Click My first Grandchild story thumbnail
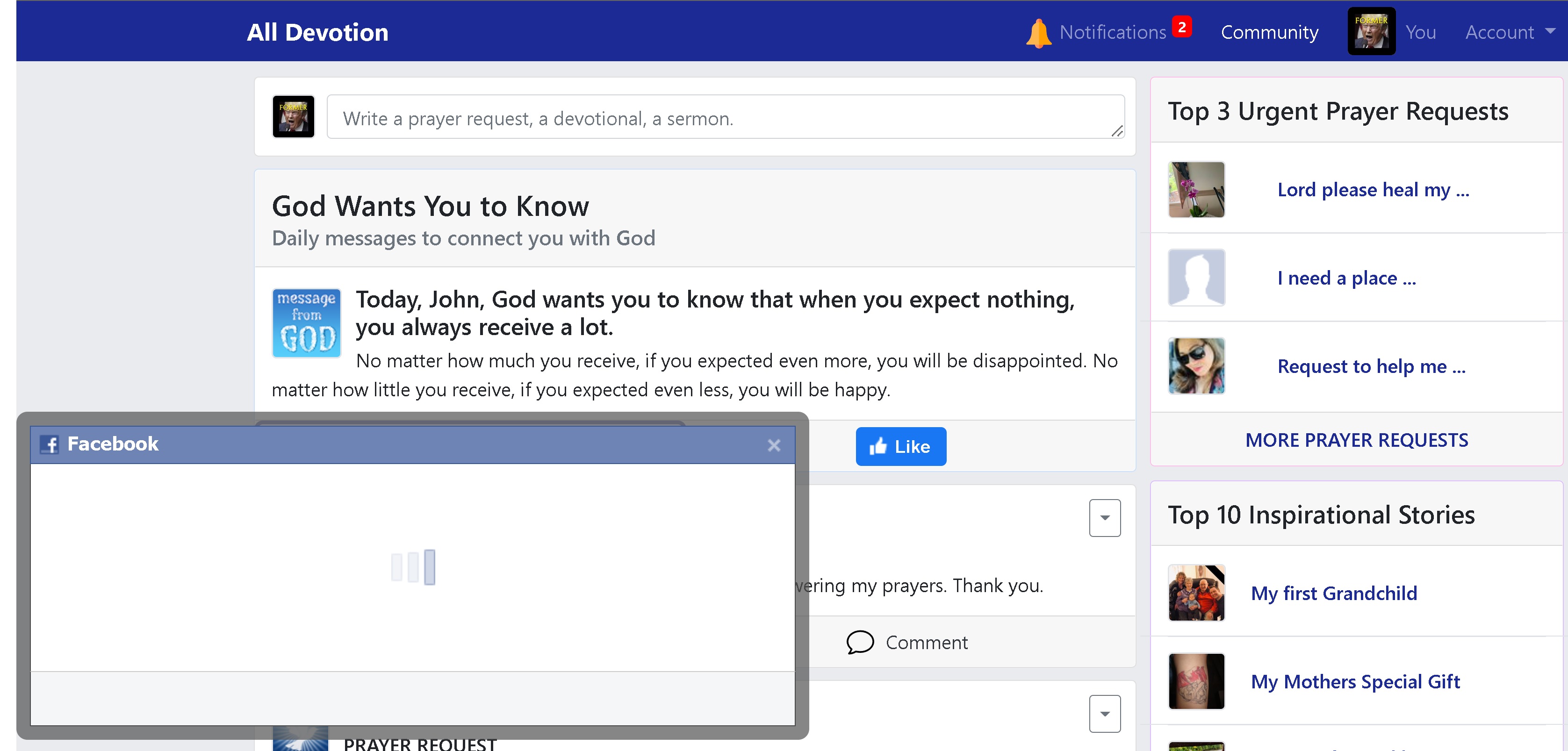Image resolution: width=1568 pixels, height=751 pixels. click(1196, 593)
